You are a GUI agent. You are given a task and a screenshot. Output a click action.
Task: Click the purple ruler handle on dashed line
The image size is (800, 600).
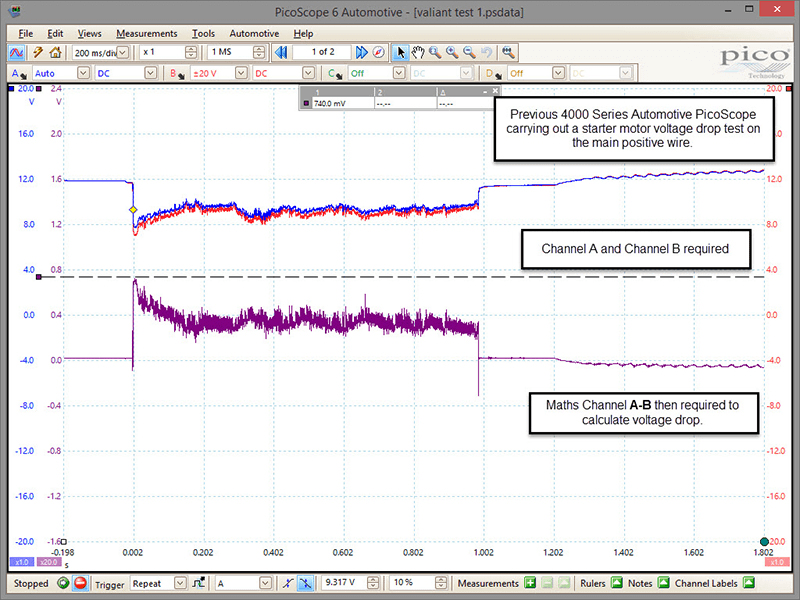click(39, 277)
